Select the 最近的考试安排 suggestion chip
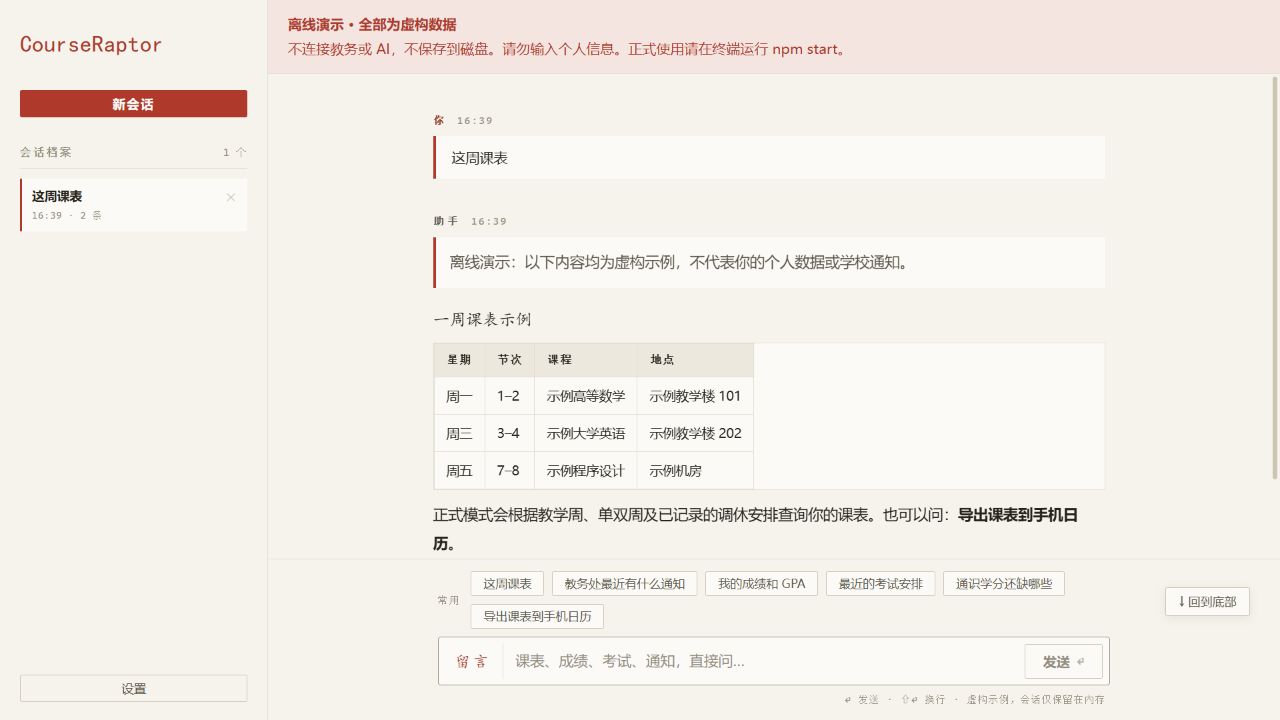Screen dimensions: 1280x720 [880, 584]
